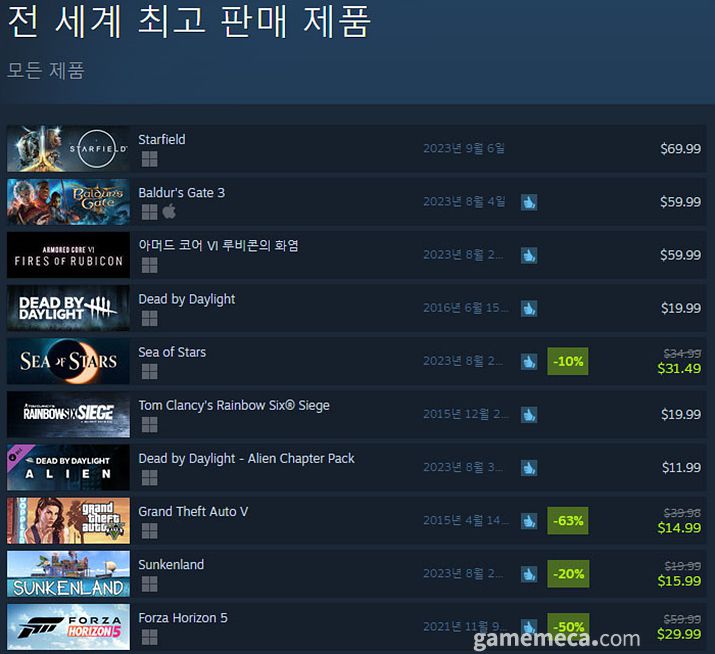The image size is (715, 654).
Task: Click the -10% discount badge on Sea of Stars
Action: tap(568, 361)
